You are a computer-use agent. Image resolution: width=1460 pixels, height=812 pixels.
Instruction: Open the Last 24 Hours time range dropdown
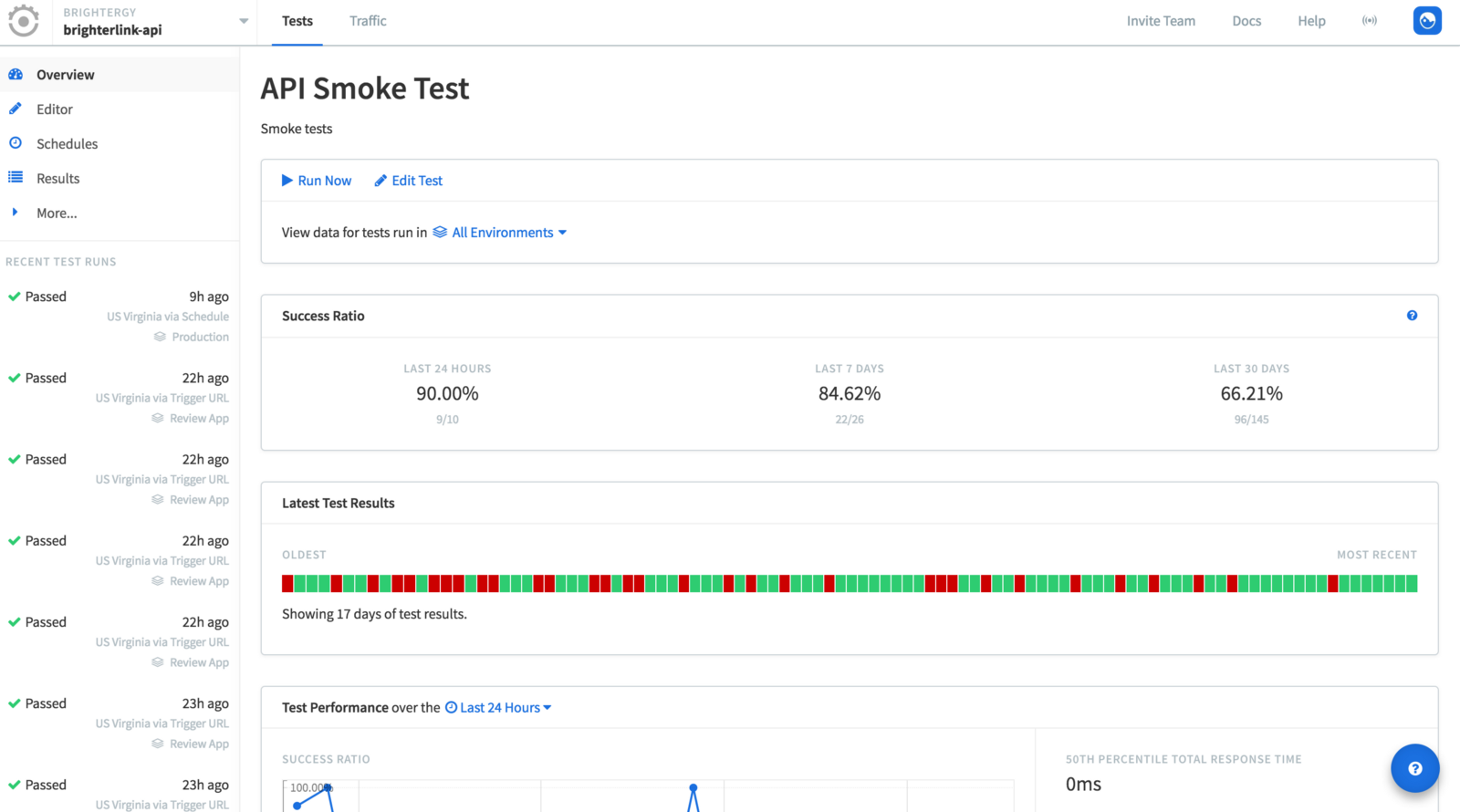[x=498, y=708]
